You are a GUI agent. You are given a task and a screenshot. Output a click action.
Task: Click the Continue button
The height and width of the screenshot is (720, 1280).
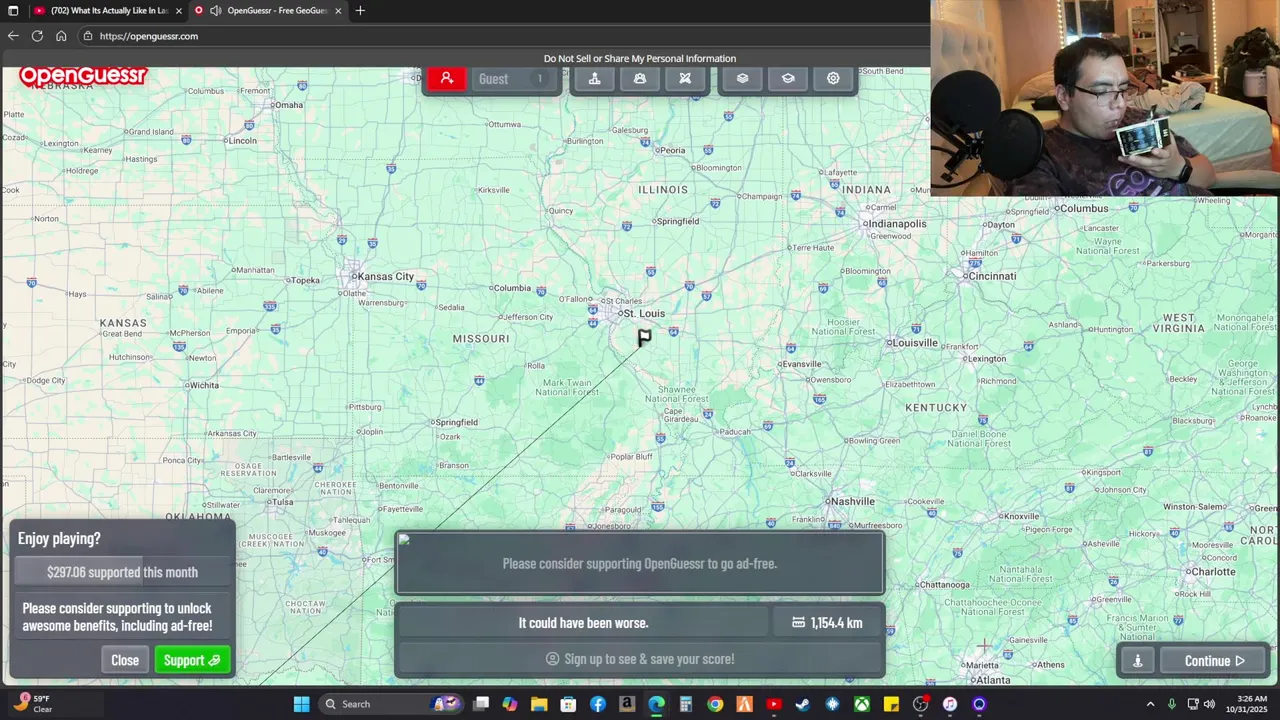tap(1214, 661)
